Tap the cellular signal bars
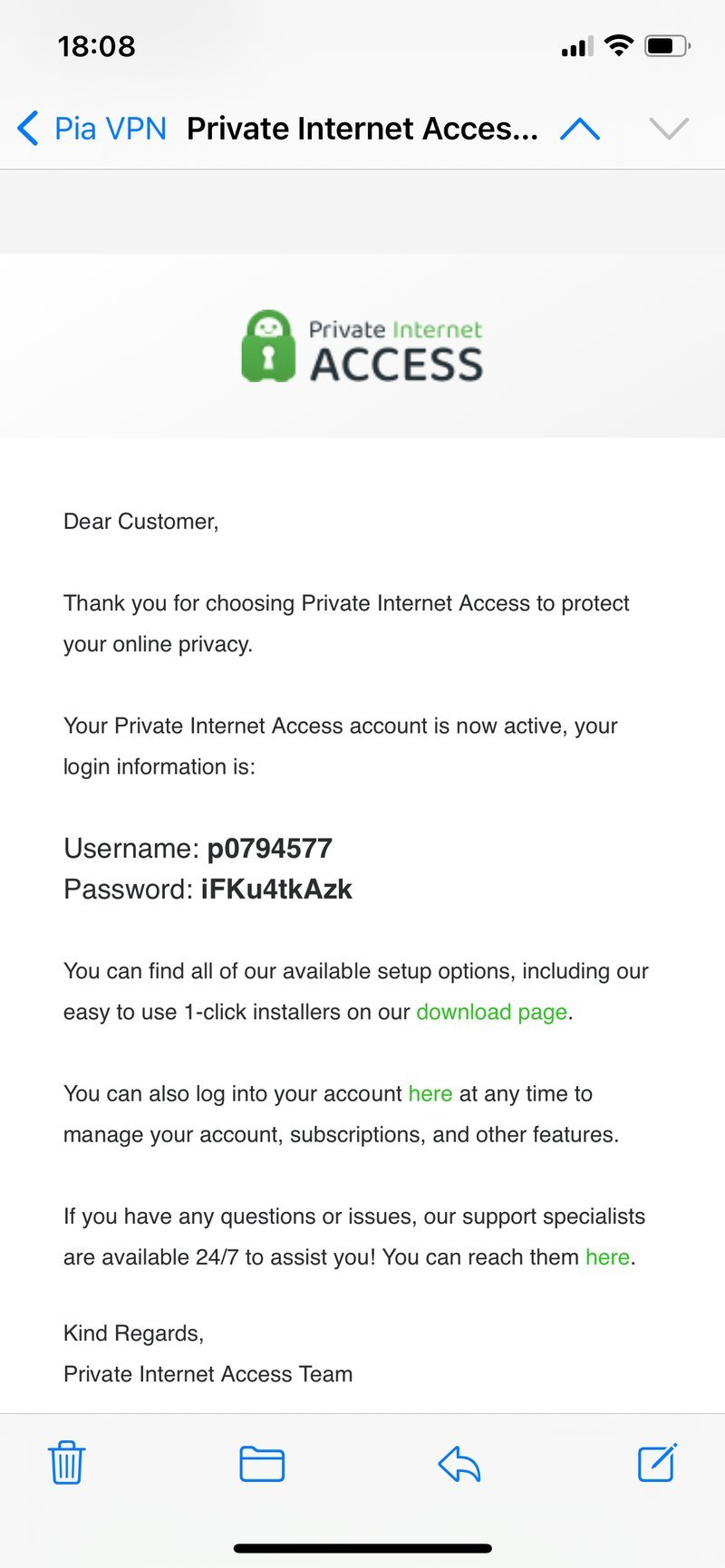 click(577, 46)
